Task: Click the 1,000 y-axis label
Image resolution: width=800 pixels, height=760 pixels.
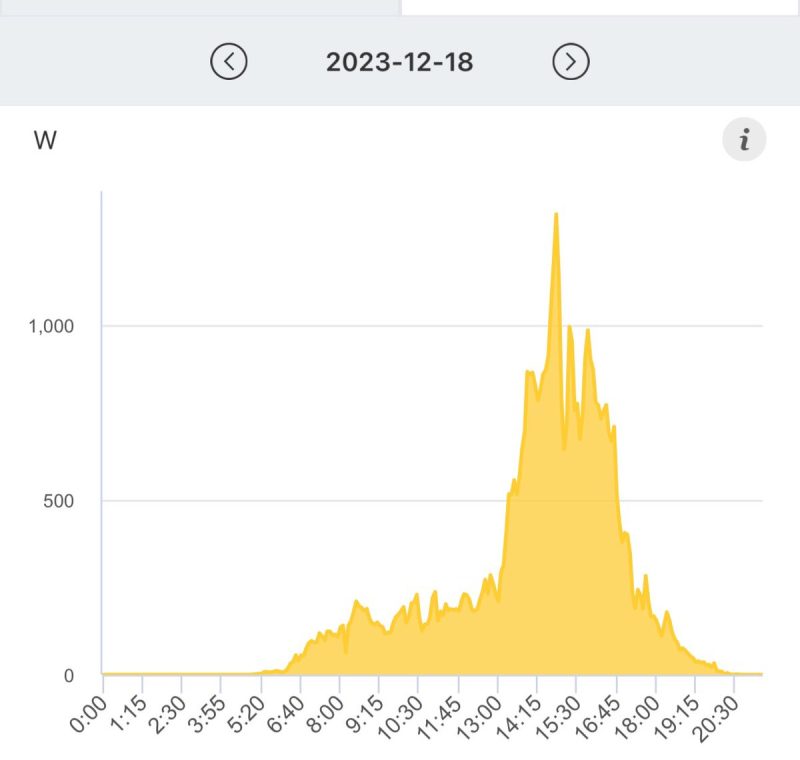Action: click(52, 326)
